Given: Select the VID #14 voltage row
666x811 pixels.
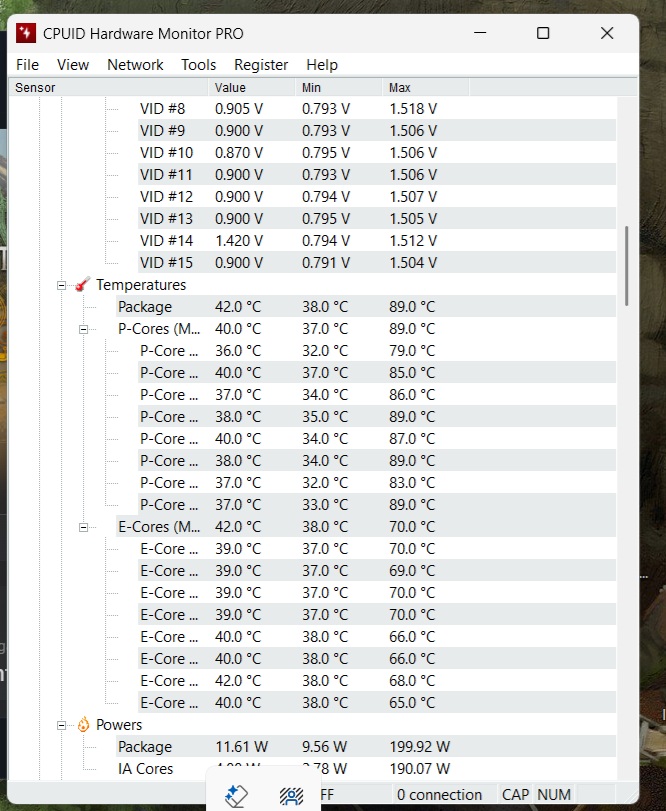Looking at the screenshot, I should (166, 241).
